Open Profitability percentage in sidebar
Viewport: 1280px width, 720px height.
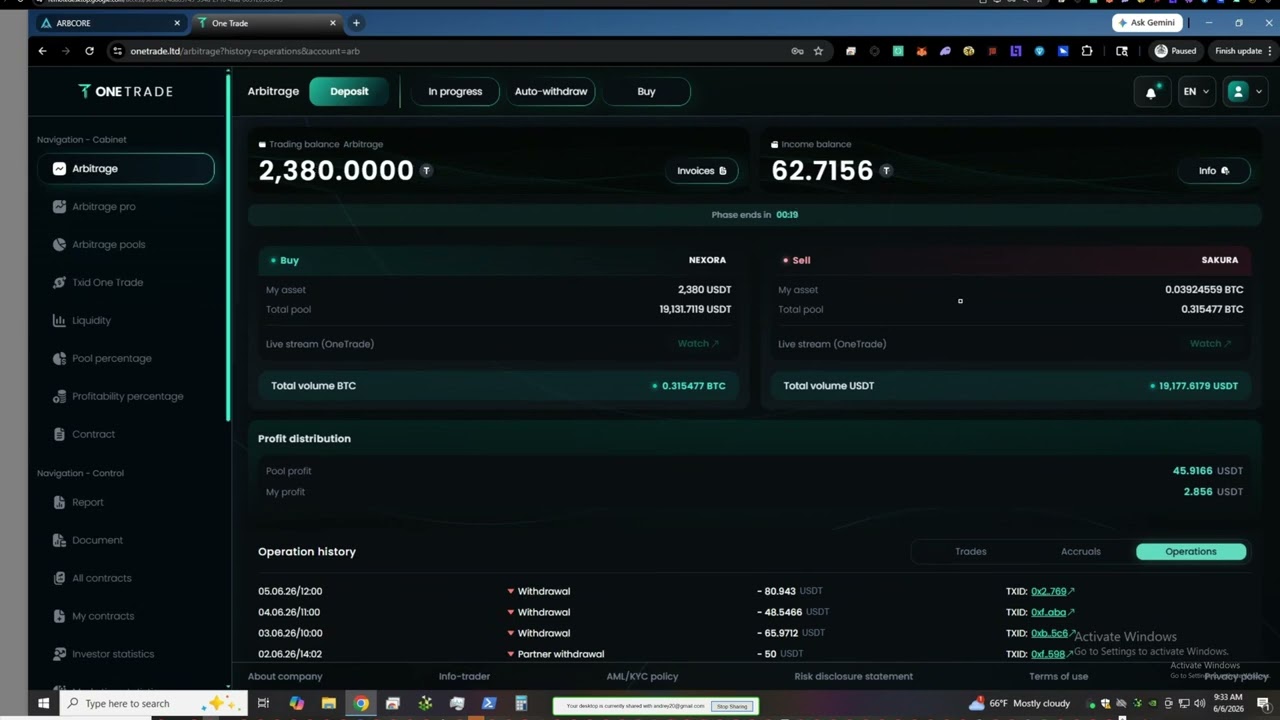(128, 397)
